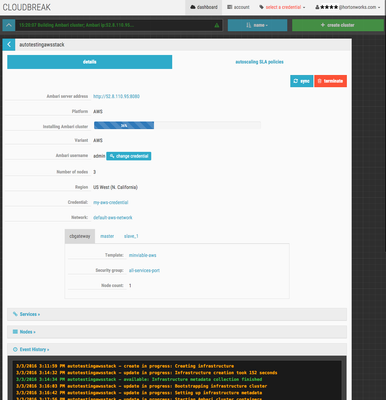Open the my-aws-credential link
The width and height of the screenshot is (386, 400).
(x=111, y=202)
